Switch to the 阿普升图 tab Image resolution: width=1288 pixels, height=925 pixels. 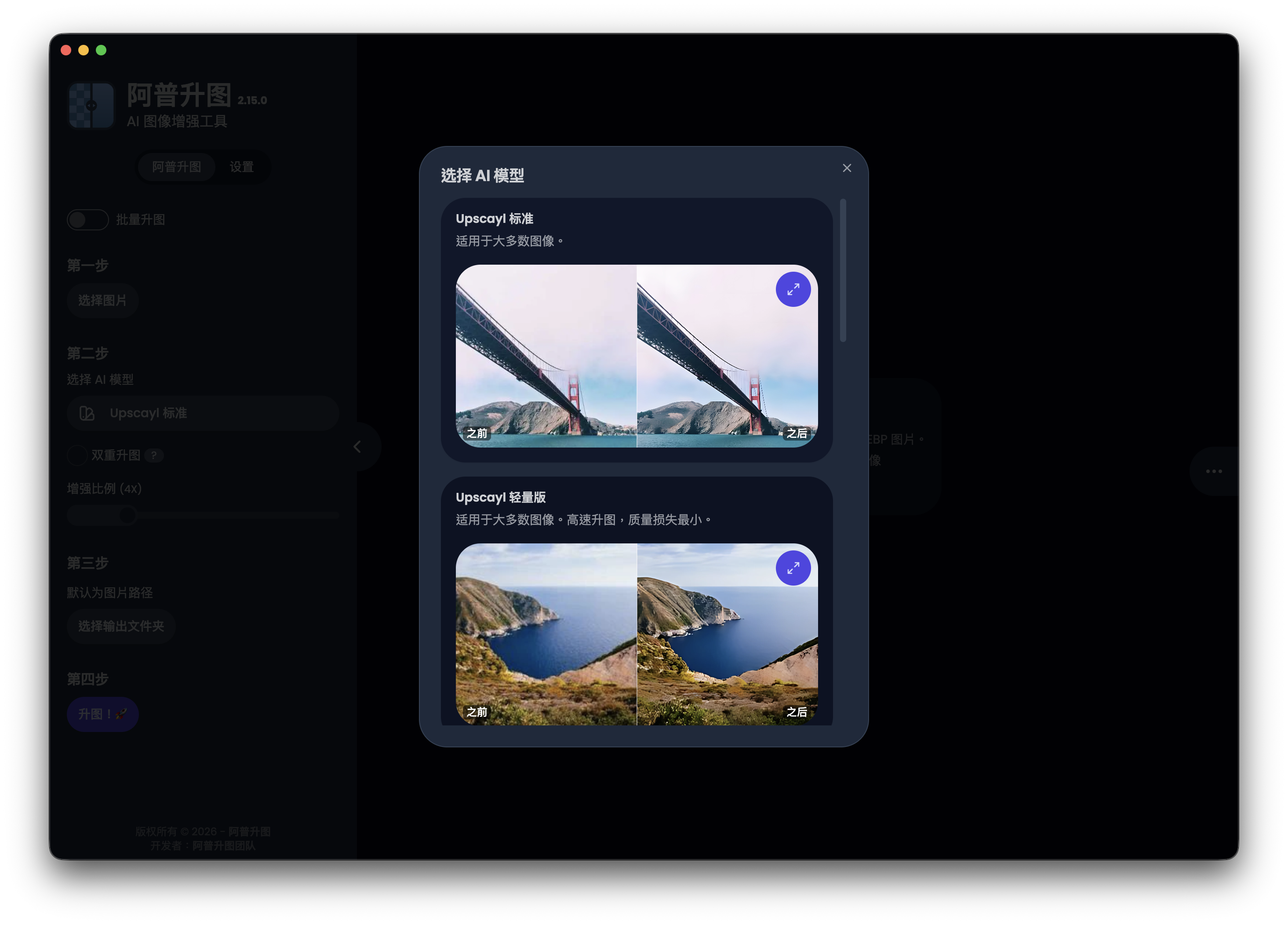pyautogui.click(x=177, y=167)
